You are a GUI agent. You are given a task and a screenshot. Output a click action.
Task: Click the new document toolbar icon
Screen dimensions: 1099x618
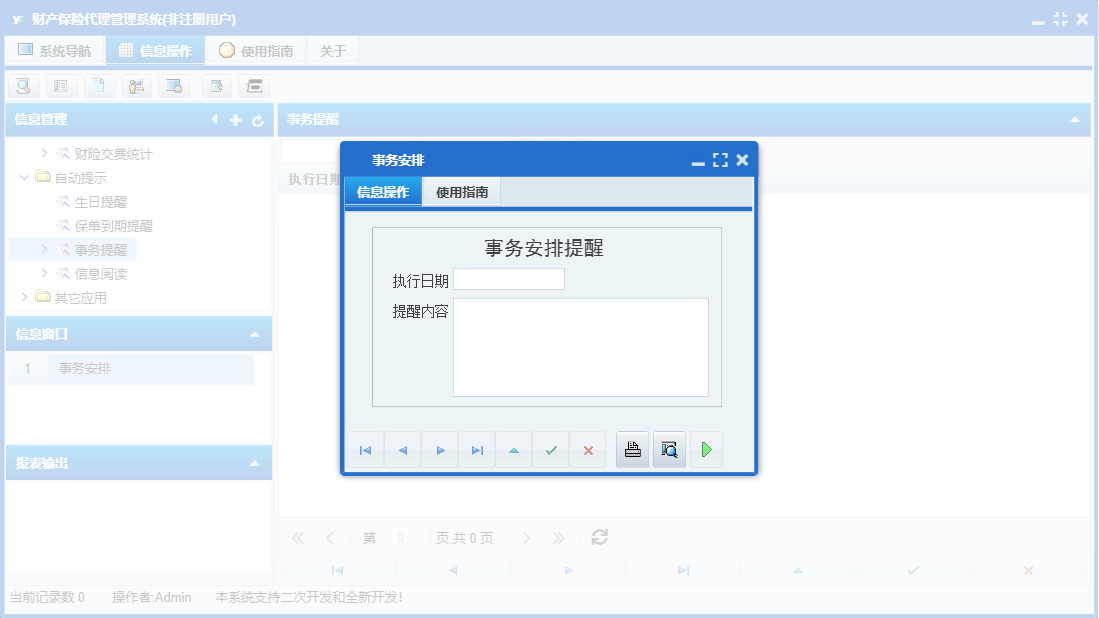99,86
